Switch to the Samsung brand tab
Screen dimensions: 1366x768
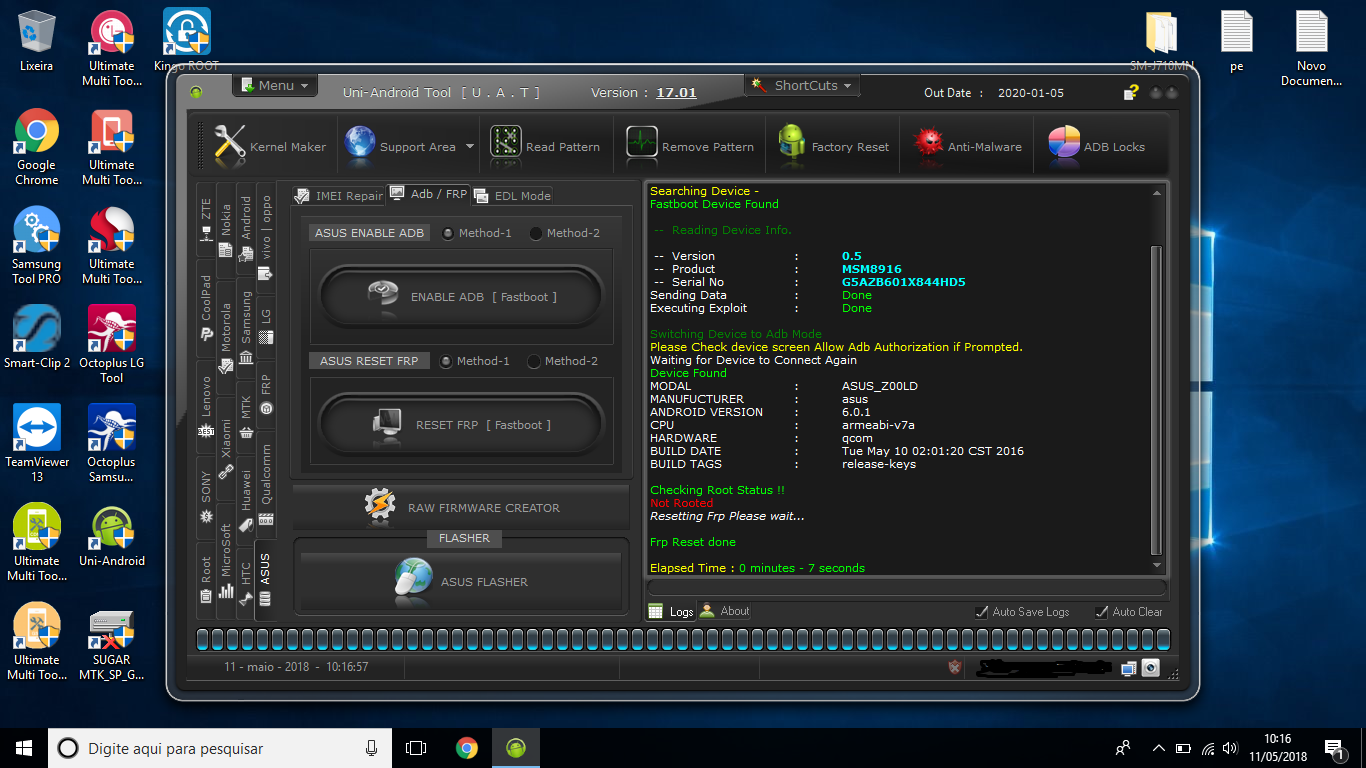[x=246, y=330]
